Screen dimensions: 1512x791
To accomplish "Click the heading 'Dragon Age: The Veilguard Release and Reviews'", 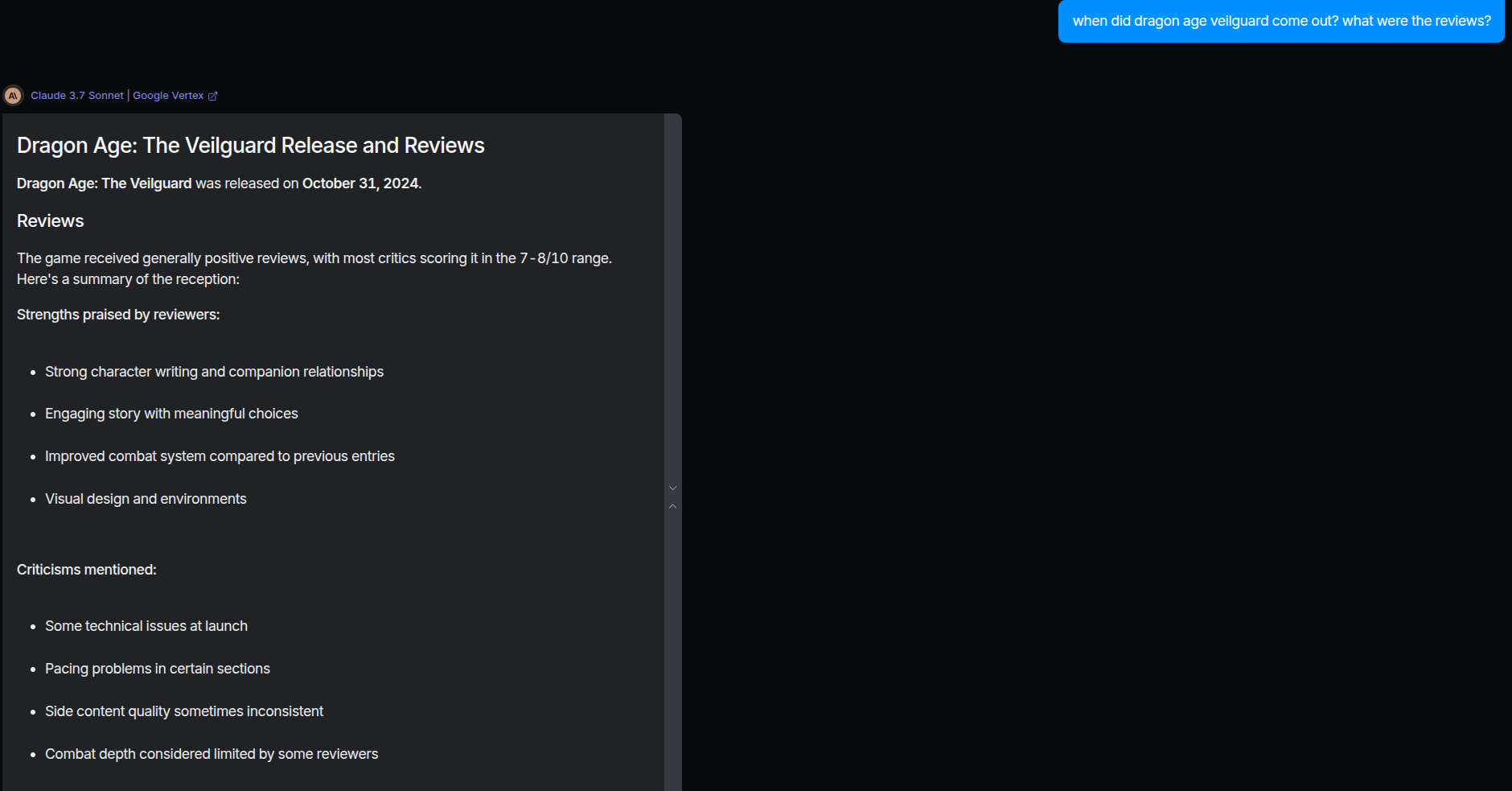I will click(x=251, y=146).
